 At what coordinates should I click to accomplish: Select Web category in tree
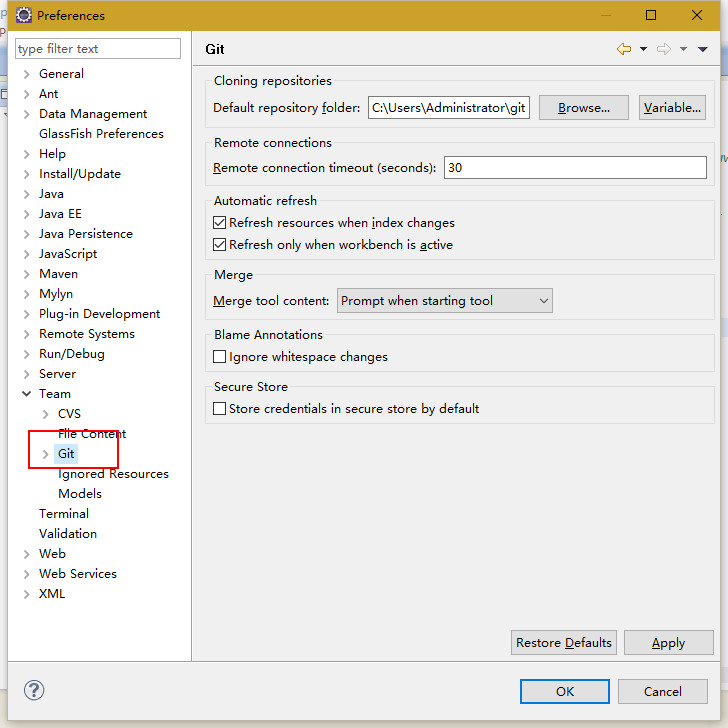(x=52, y=553)
